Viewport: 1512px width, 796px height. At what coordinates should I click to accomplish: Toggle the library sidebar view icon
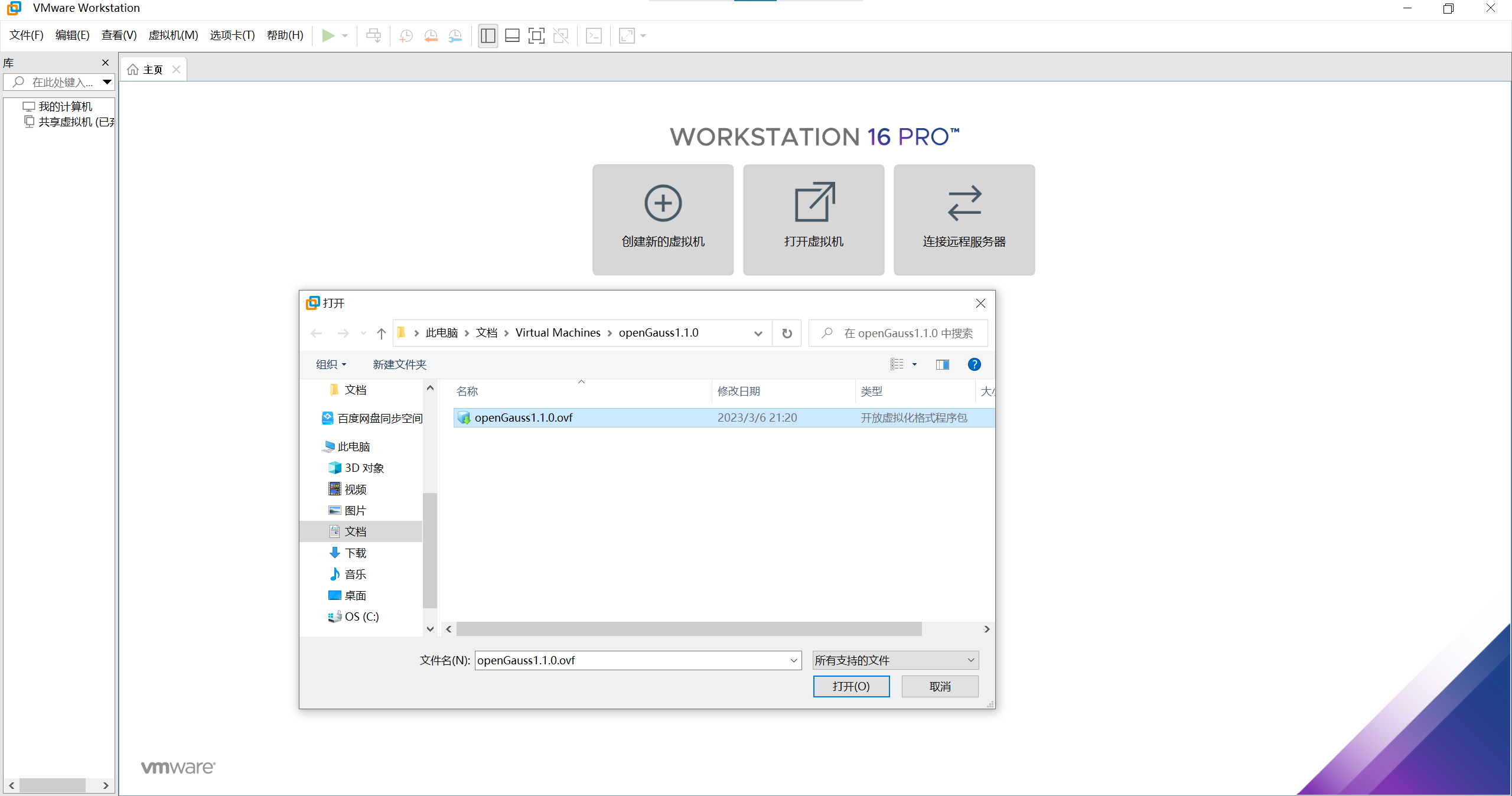click(488, 35)
